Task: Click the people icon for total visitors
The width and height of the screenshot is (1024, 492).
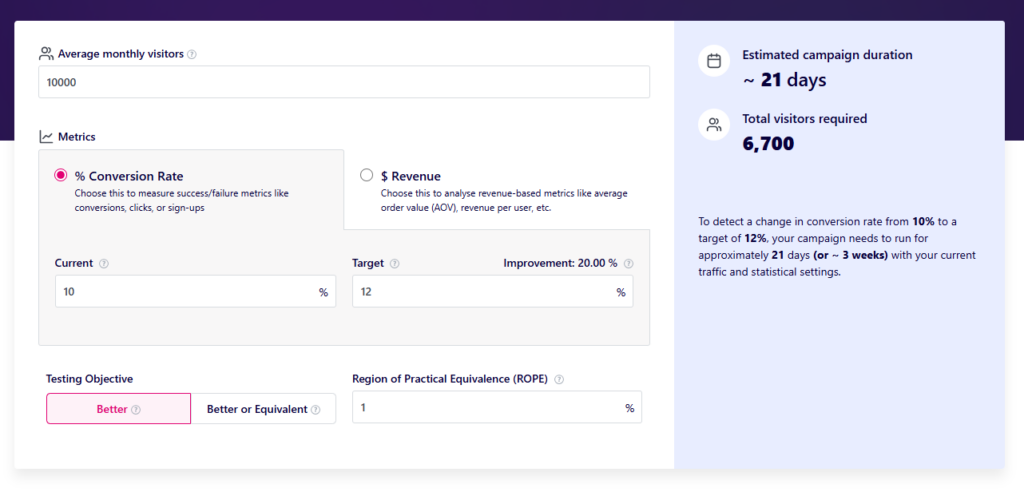Action: click(x=714, y=125)
